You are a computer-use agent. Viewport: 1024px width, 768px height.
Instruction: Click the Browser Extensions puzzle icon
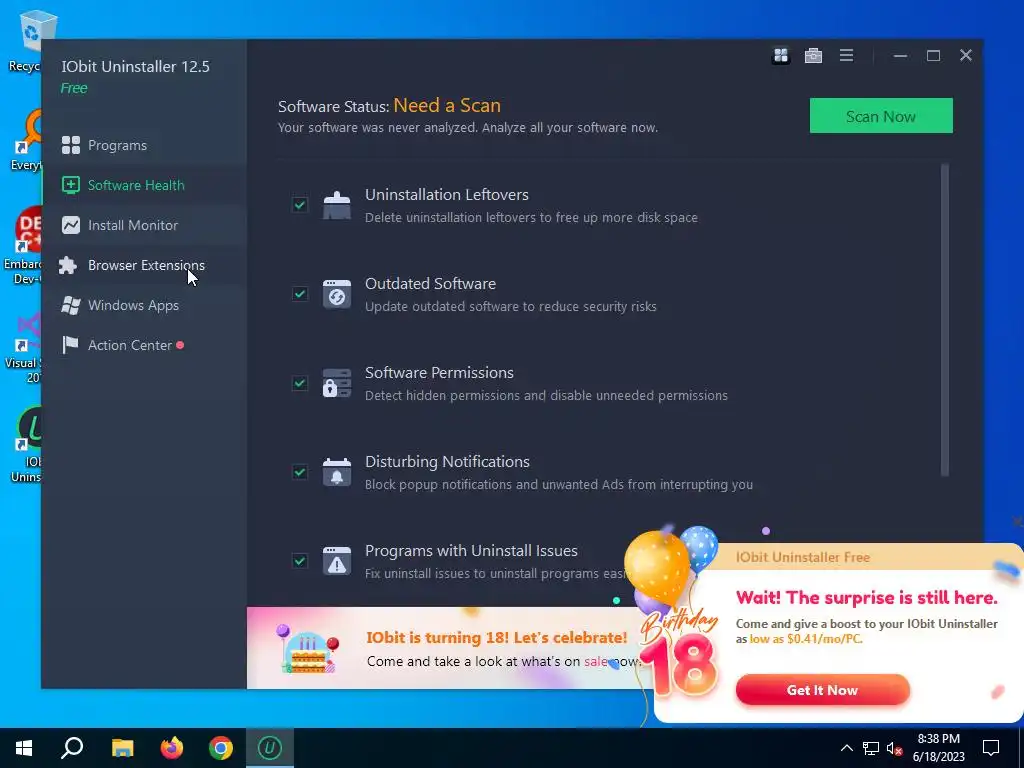tap(68, 264)
